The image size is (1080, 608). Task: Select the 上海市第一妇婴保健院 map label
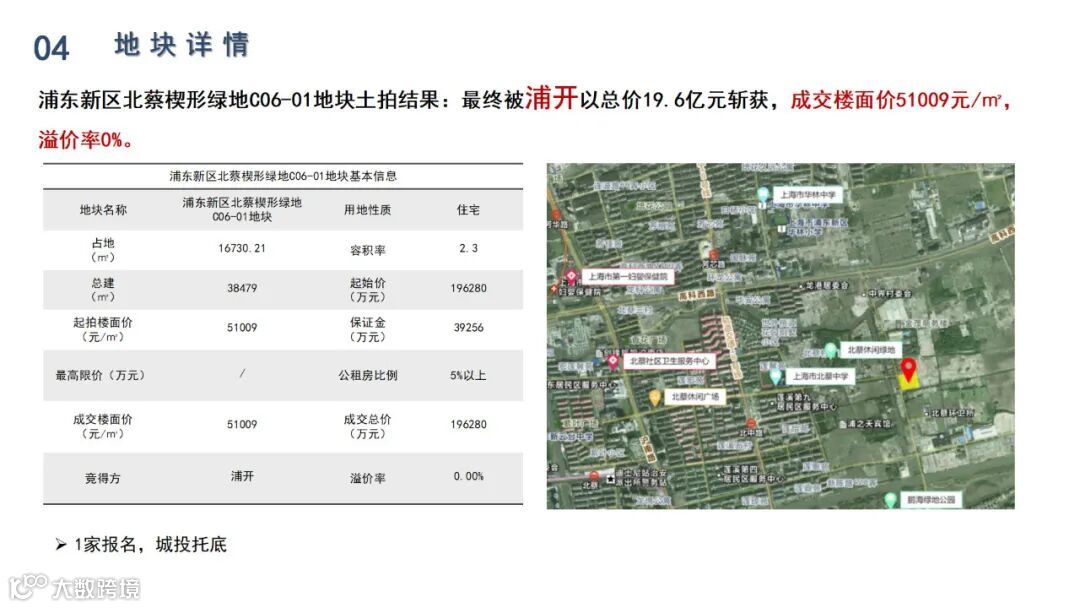click(x=628, y=277)
